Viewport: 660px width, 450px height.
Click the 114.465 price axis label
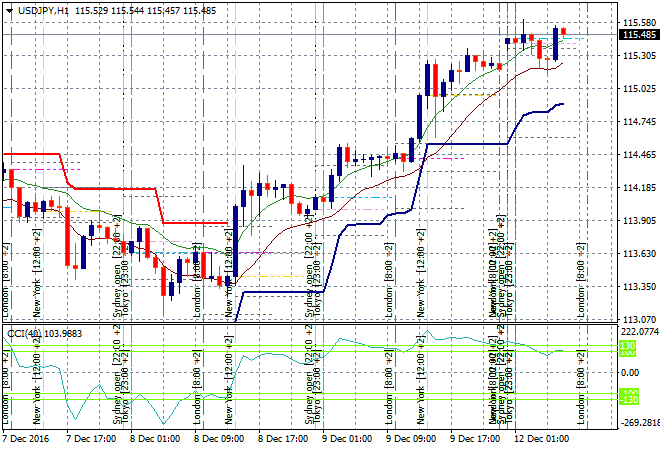(x=638, y=155)
